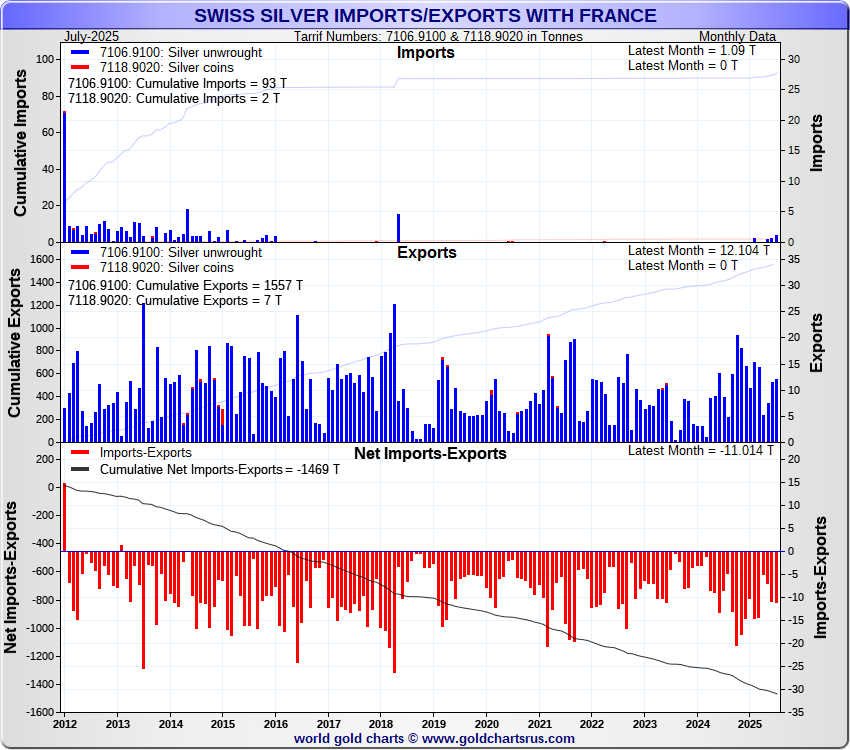Click the '2024' x-axis label
The width and height of the screenshot is (850, 750).
697,724
